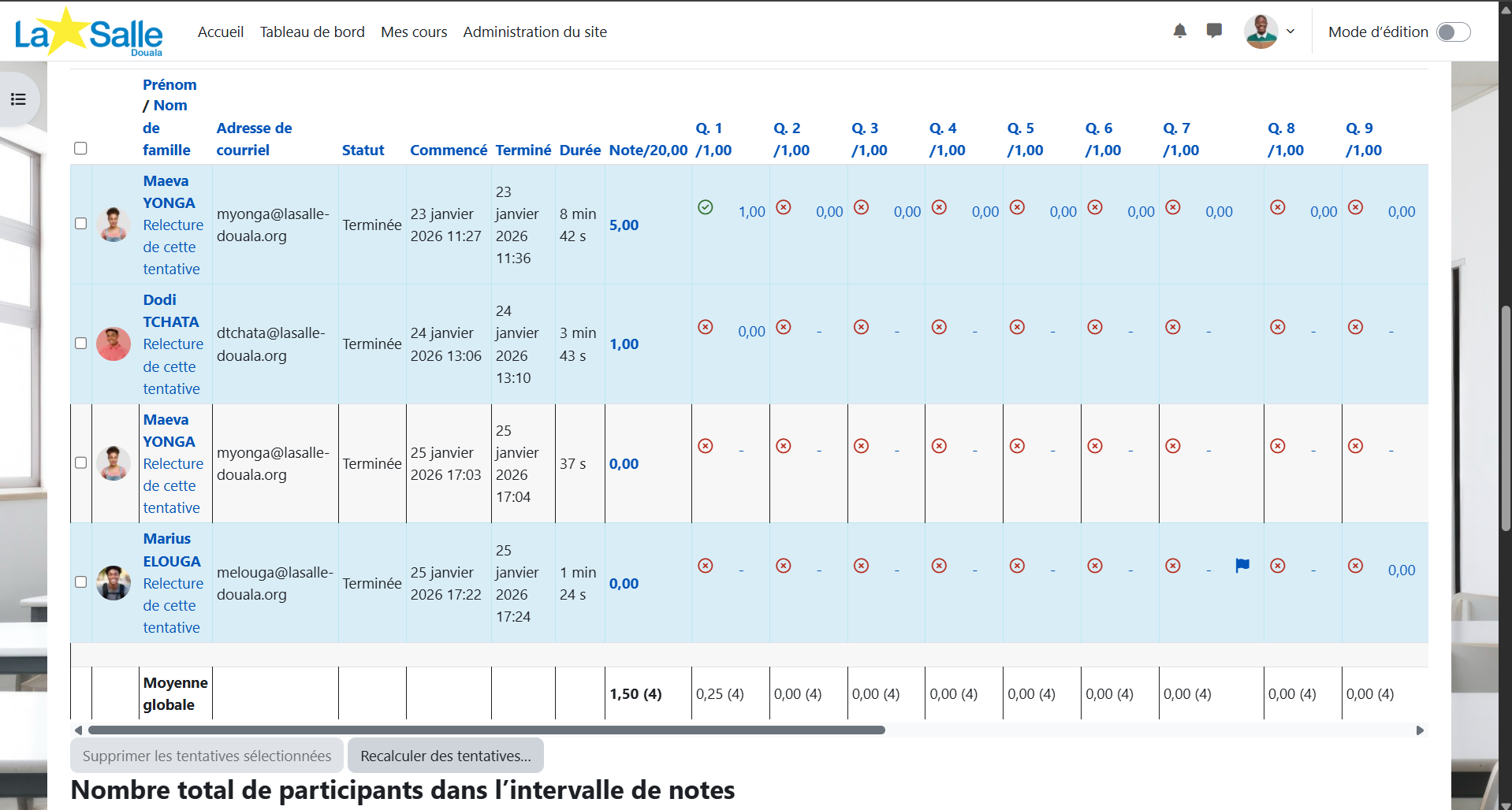Open the Tableau de bord menu item
1512x810 pixels.
(312, 32)
